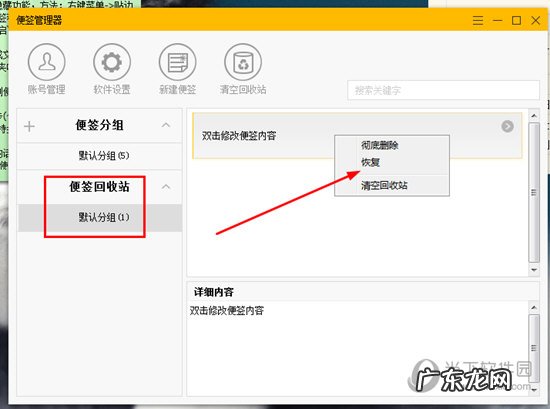
Task: Close the 便签管理器 window
Action: click(x=536, y=20)
